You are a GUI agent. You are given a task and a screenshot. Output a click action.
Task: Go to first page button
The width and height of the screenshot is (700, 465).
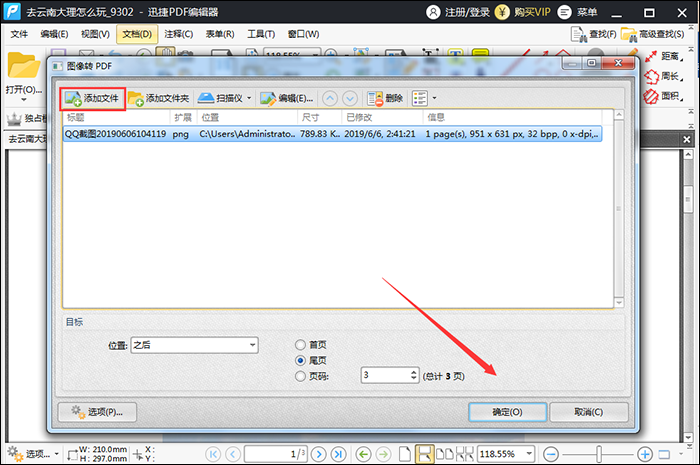point(213,454)
